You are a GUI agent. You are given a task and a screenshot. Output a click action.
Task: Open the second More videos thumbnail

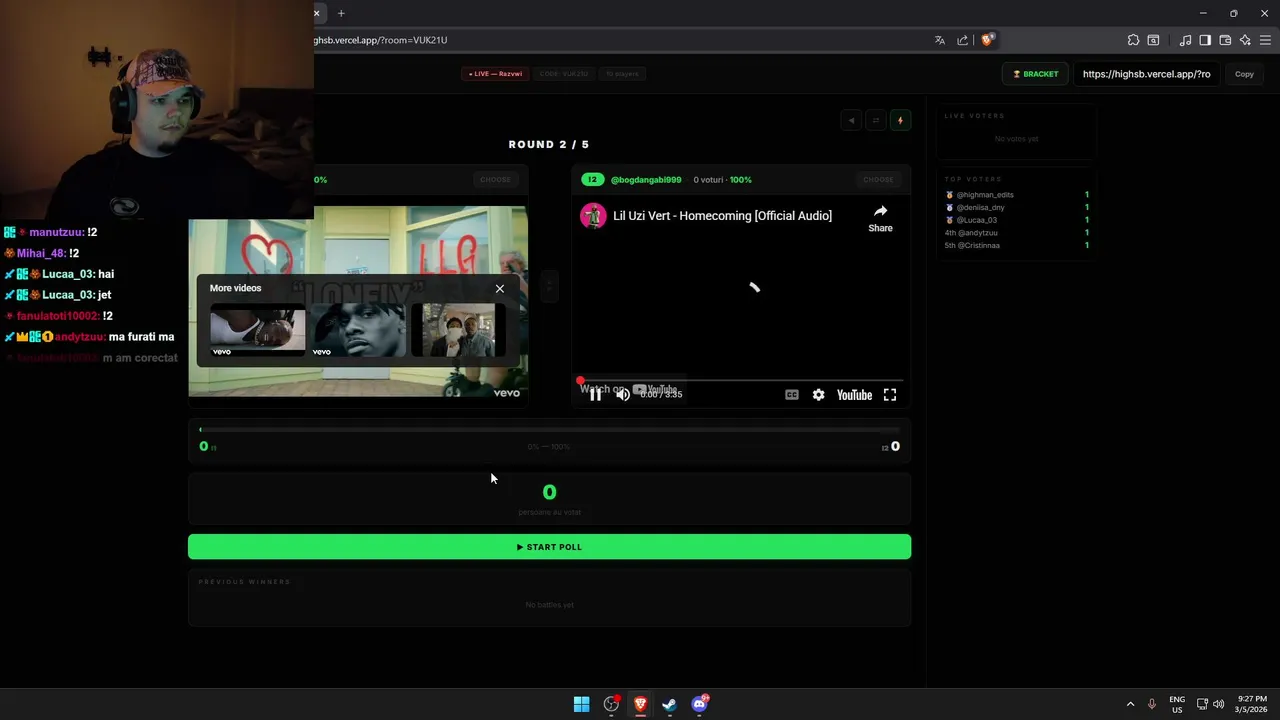[358, 331]
